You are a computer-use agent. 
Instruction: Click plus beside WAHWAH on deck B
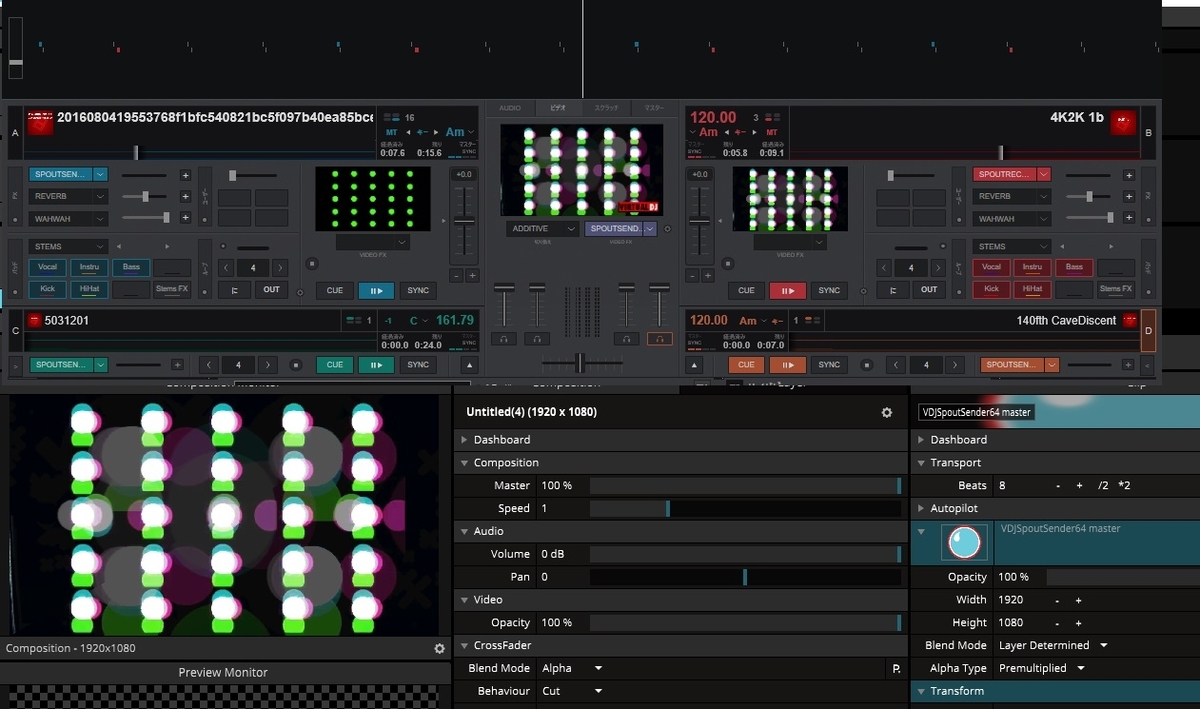(x=1129, y=218)
